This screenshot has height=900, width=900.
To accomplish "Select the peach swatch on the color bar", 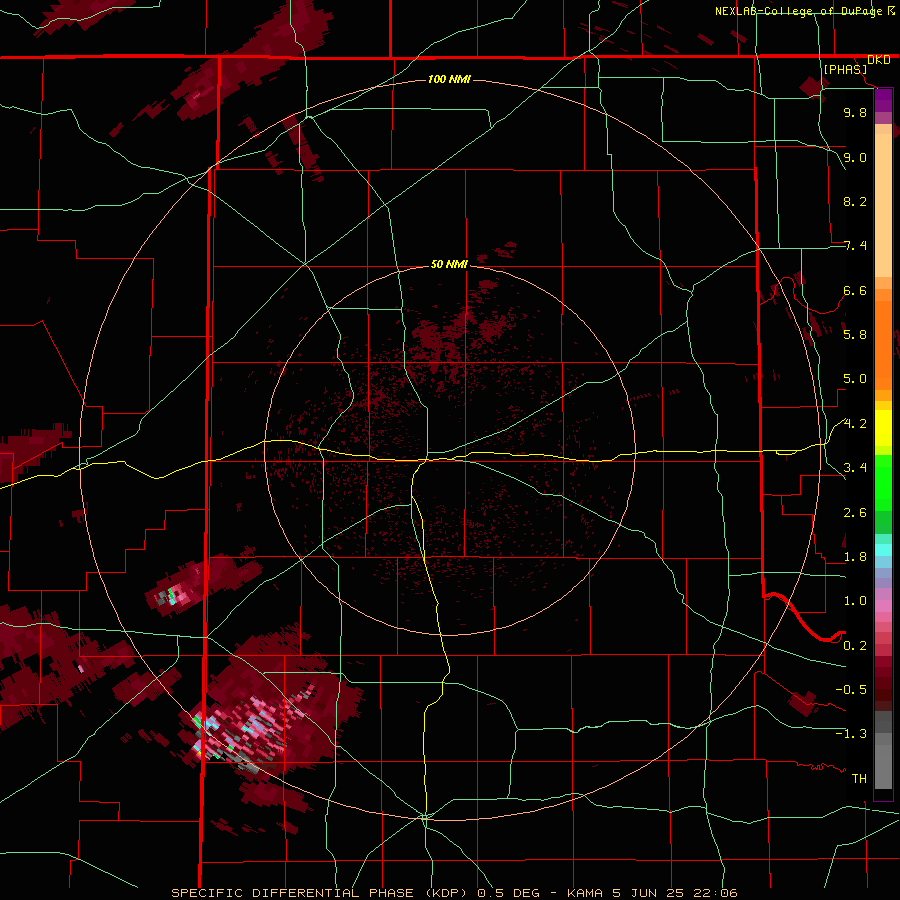I will coord(883,207).
